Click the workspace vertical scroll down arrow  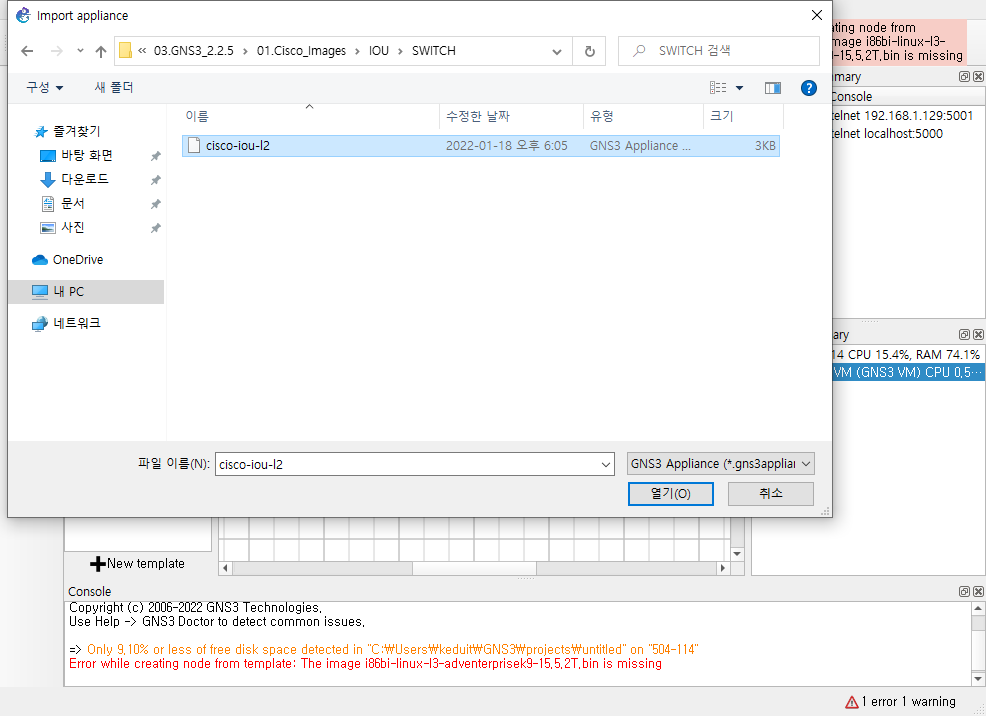pyautogui.click(x=738, y=554)
